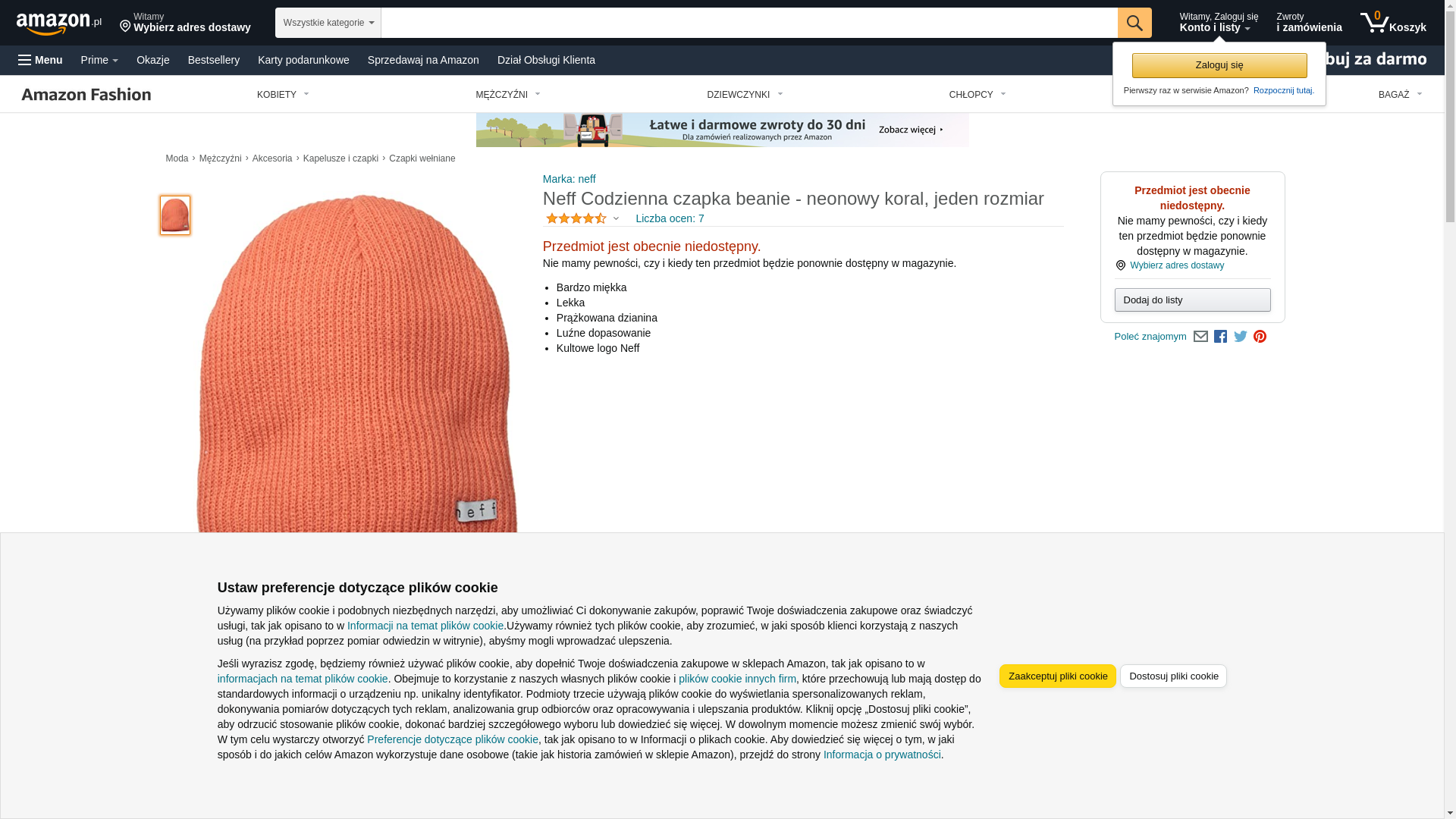
Task: Pin the product on Pinterest
Action: pyautogui.click(x=1260, y=337)
